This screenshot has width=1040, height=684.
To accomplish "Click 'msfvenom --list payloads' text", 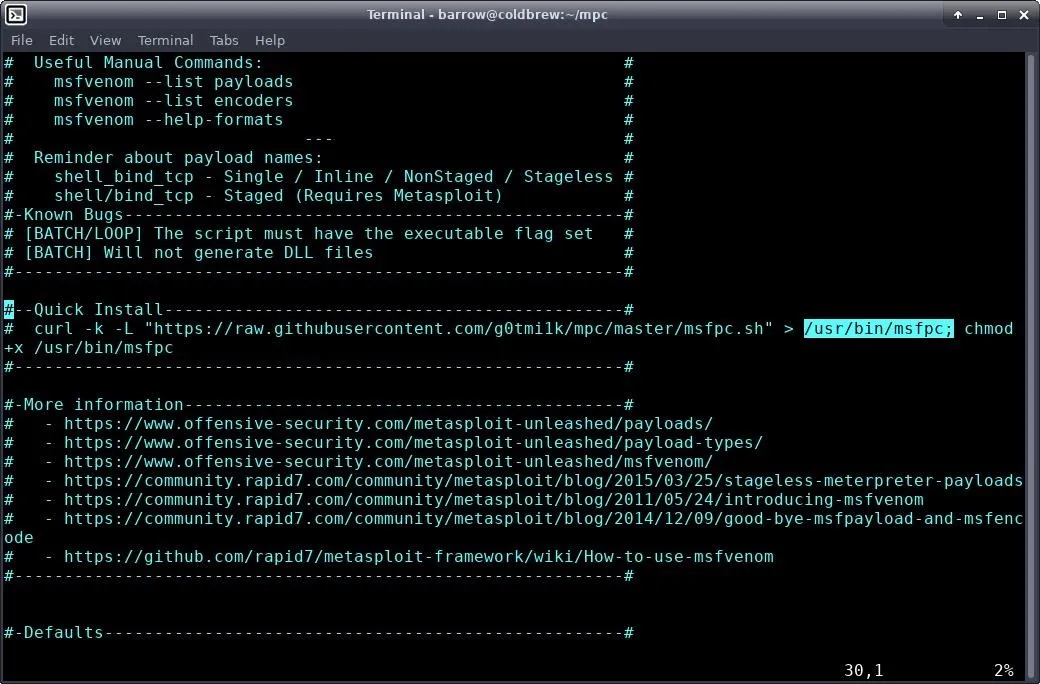I will click(x=173, y=82).
